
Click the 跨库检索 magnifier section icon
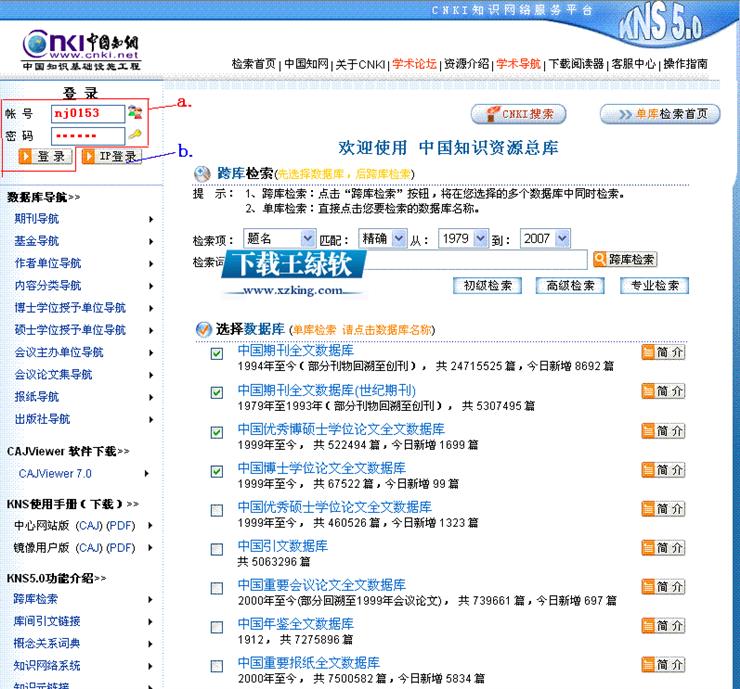pos(202,174)
